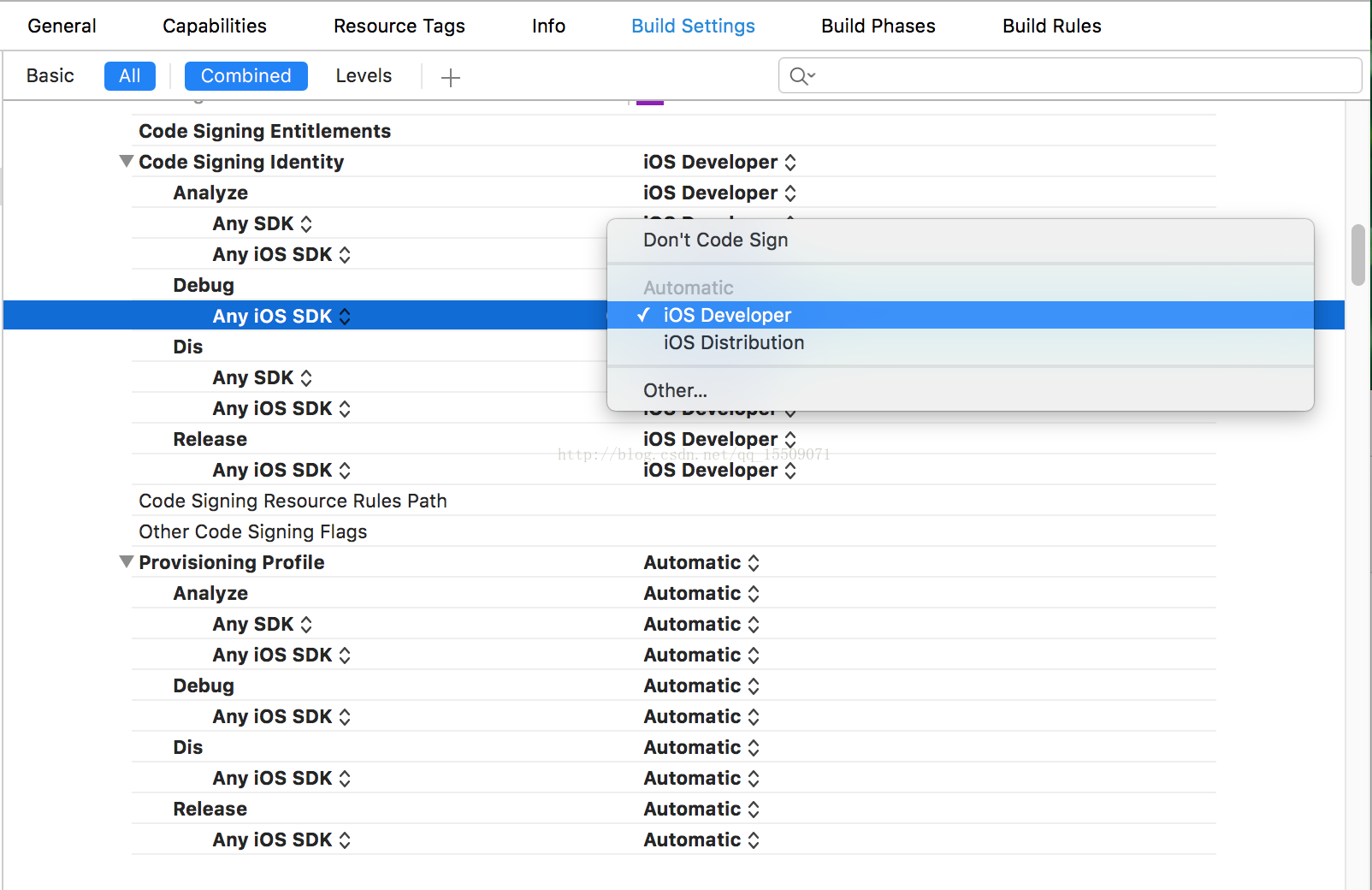Image resolution: width=1372 pixels, height=890 pixels.
Task: Select iOS Developer in popup menu
Action: (x=960, y=315)
